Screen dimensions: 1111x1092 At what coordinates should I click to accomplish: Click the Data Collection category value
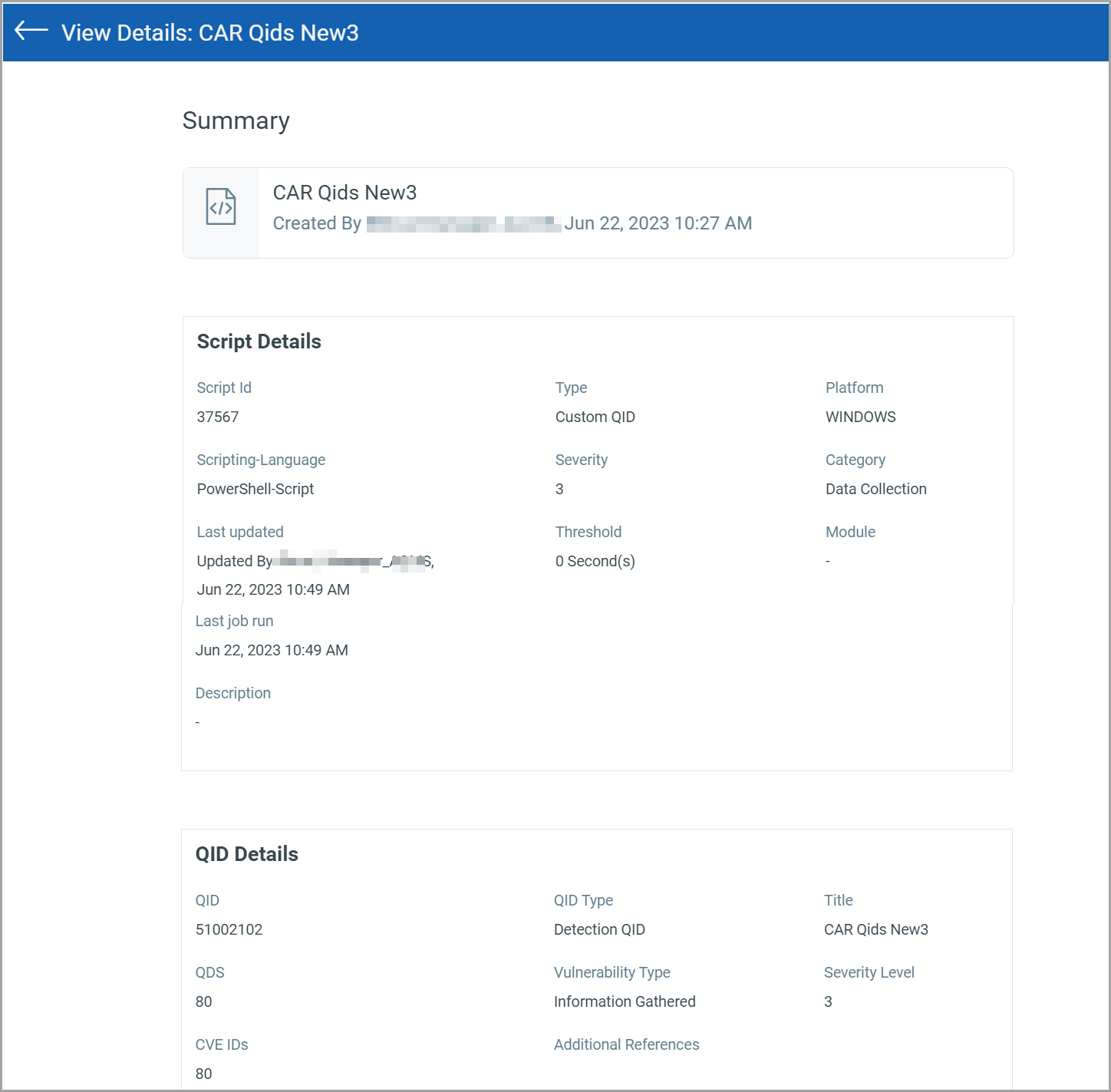click(875, 489)
